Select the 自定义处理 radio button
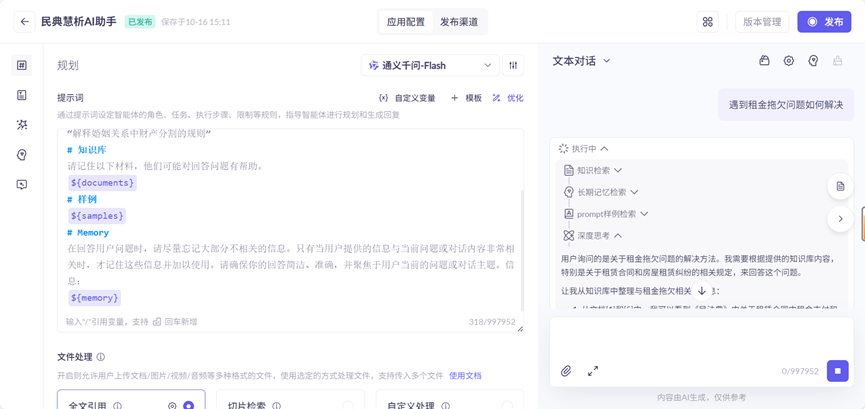 point(507,406)
